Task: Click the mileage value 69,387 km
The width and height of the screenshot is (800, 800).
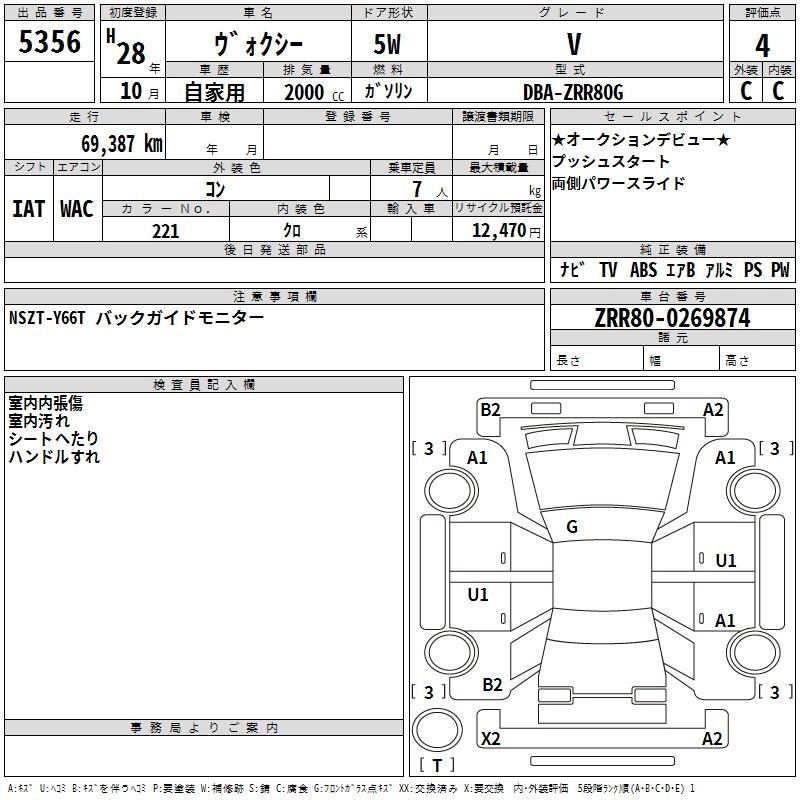Action: point(122,143)
